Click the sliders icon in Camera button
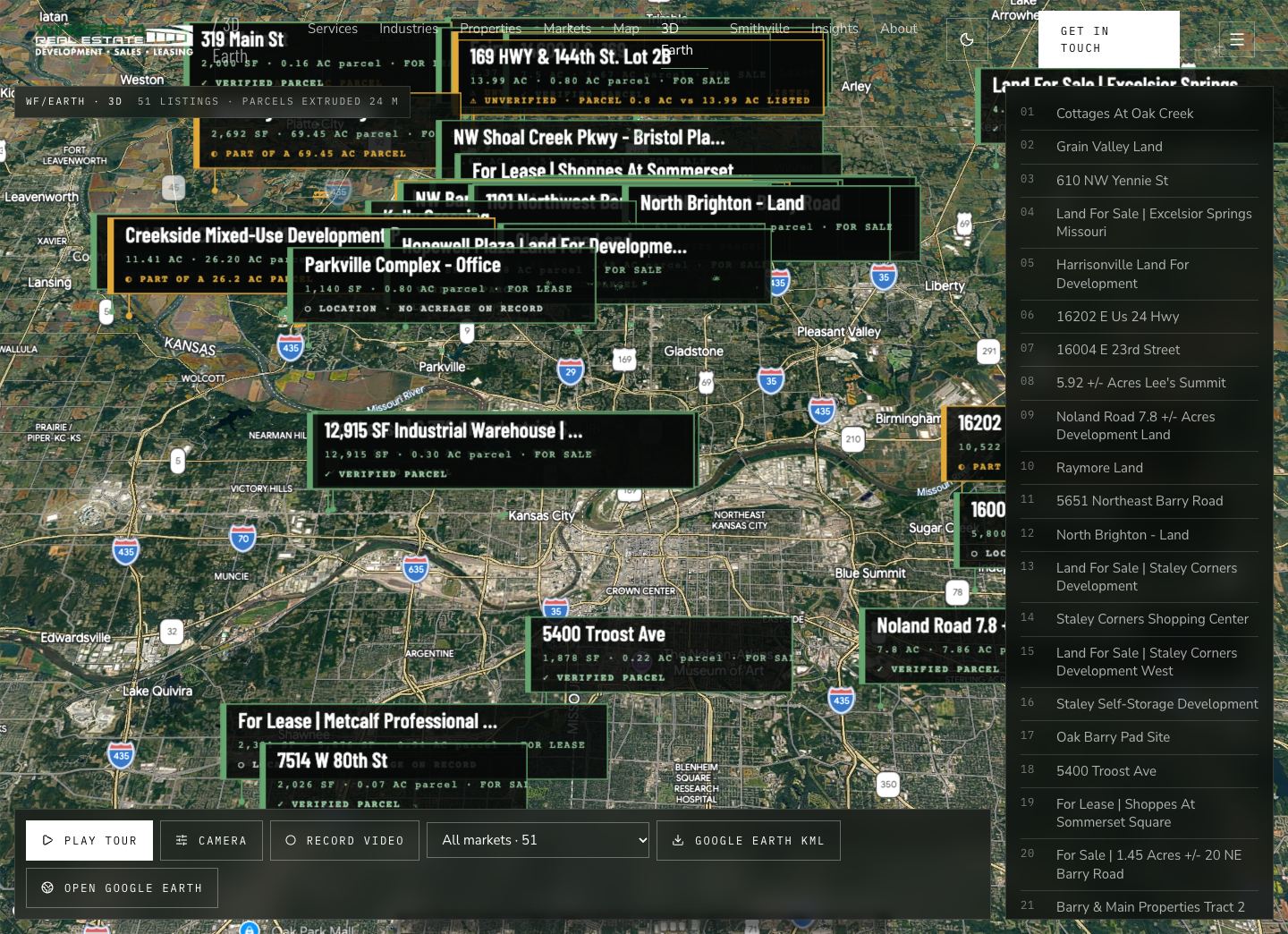Viewport: 1288px width, 934px height. (x=182, y=840)
